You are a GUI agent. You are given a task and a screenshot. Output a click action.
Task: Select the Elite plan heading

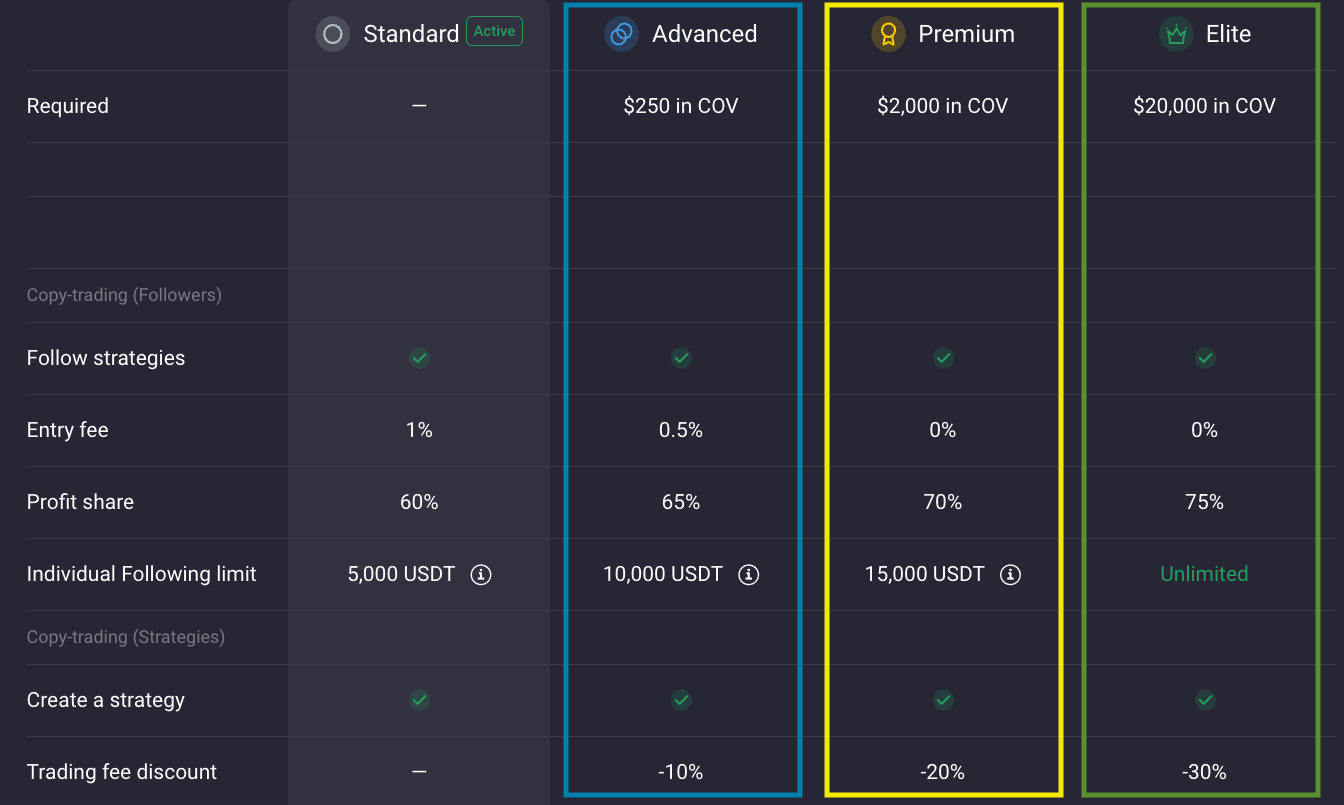click(x=1228, y=35)
